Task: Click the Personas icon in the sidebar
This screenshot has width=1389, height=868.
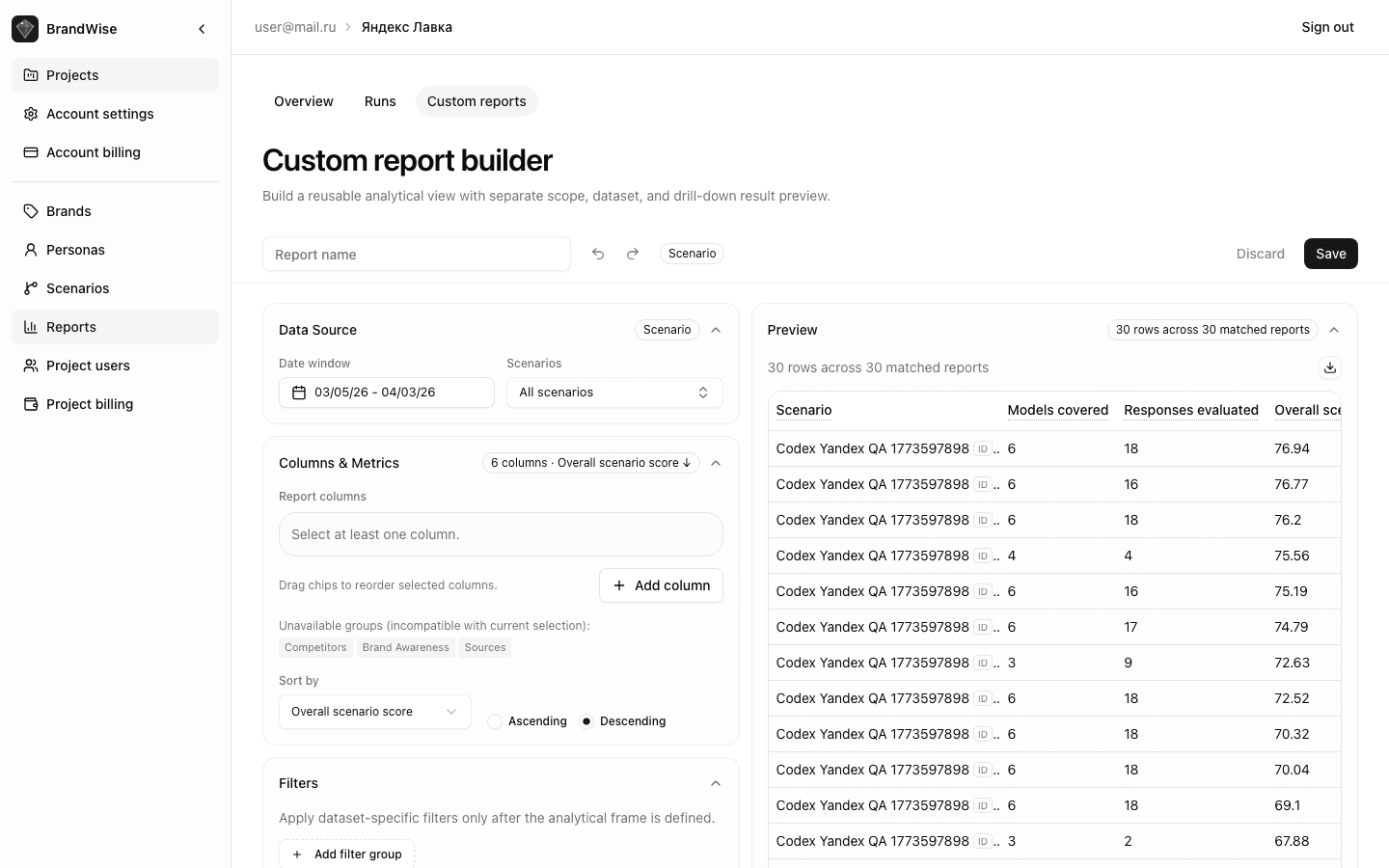Action: click(x=30, y=249)
